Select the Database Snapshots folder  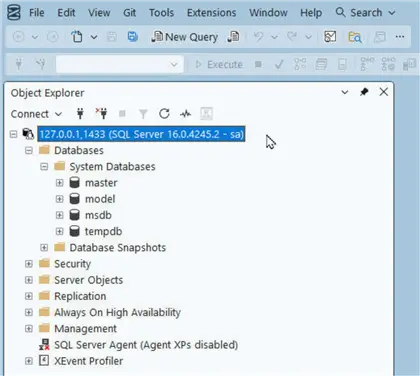click(x=118, y=247)
